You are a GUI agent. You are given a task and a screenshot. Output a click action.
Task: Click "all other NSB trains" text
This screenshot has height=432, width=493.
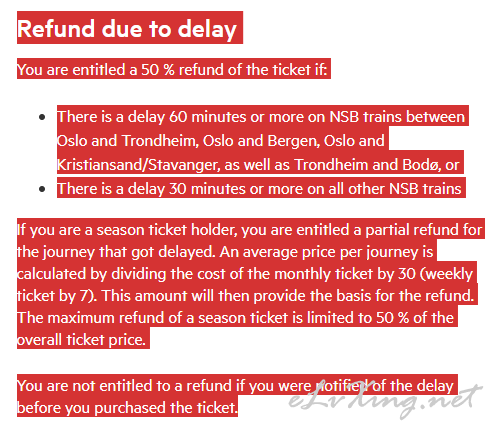click(x=395, y=189)
